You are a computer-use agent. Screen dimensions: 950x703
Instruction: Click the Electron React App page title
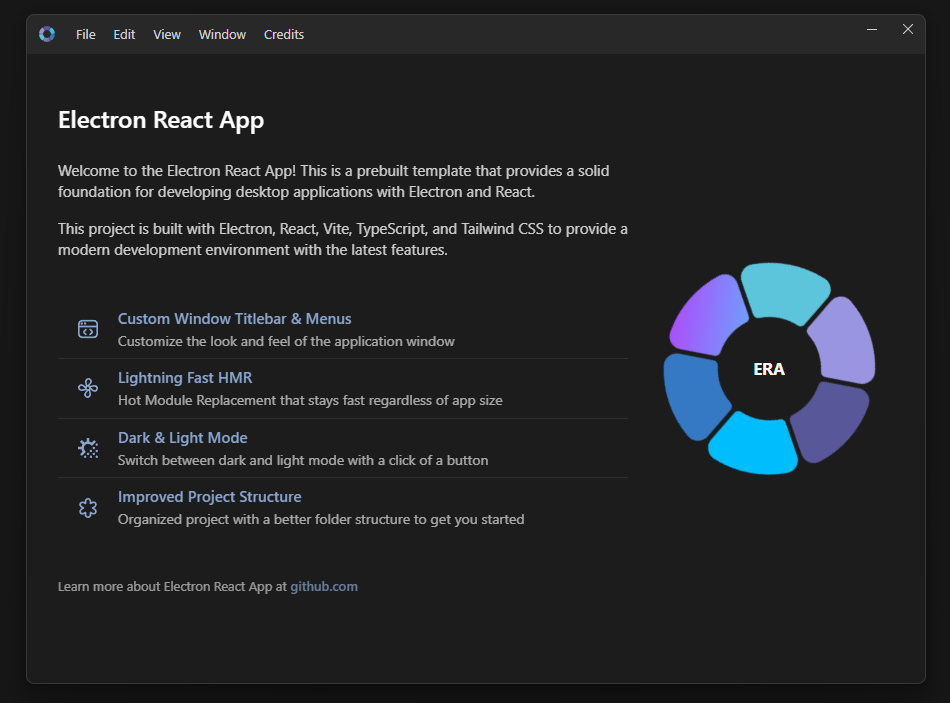(161, 121)
